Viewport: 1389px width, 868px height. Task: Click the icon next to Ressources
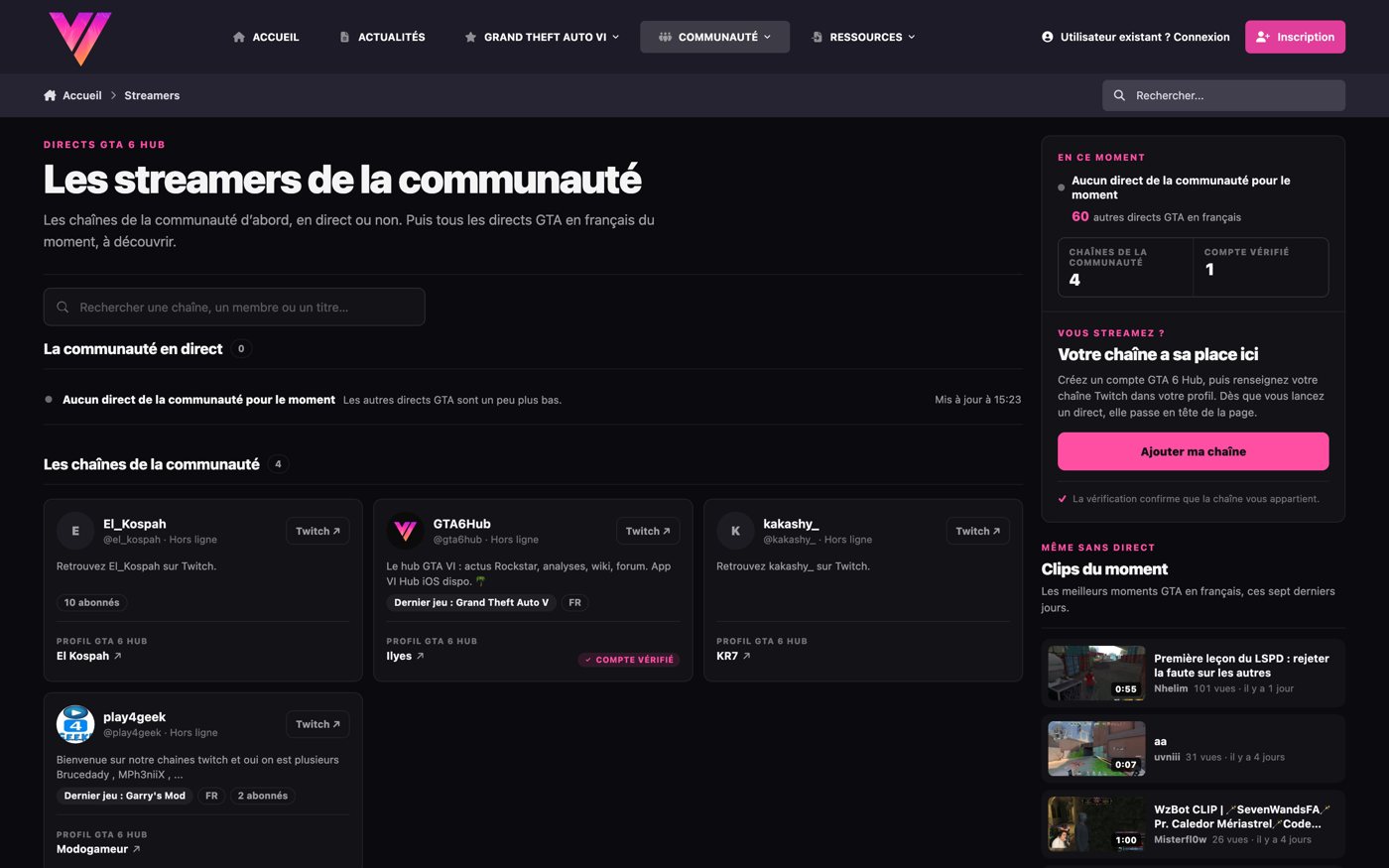coord(817,37)
